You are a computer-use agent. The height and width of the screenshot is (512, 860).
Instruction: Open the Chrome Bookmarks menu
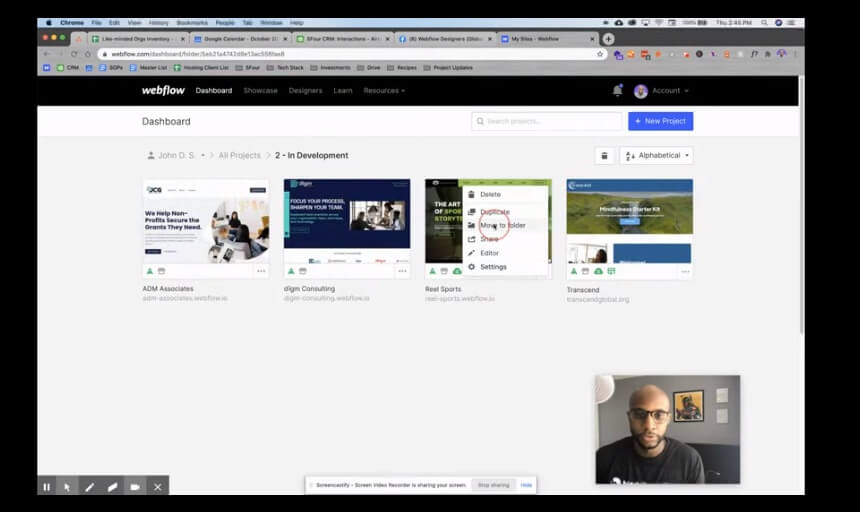click(x=192, y=22)
